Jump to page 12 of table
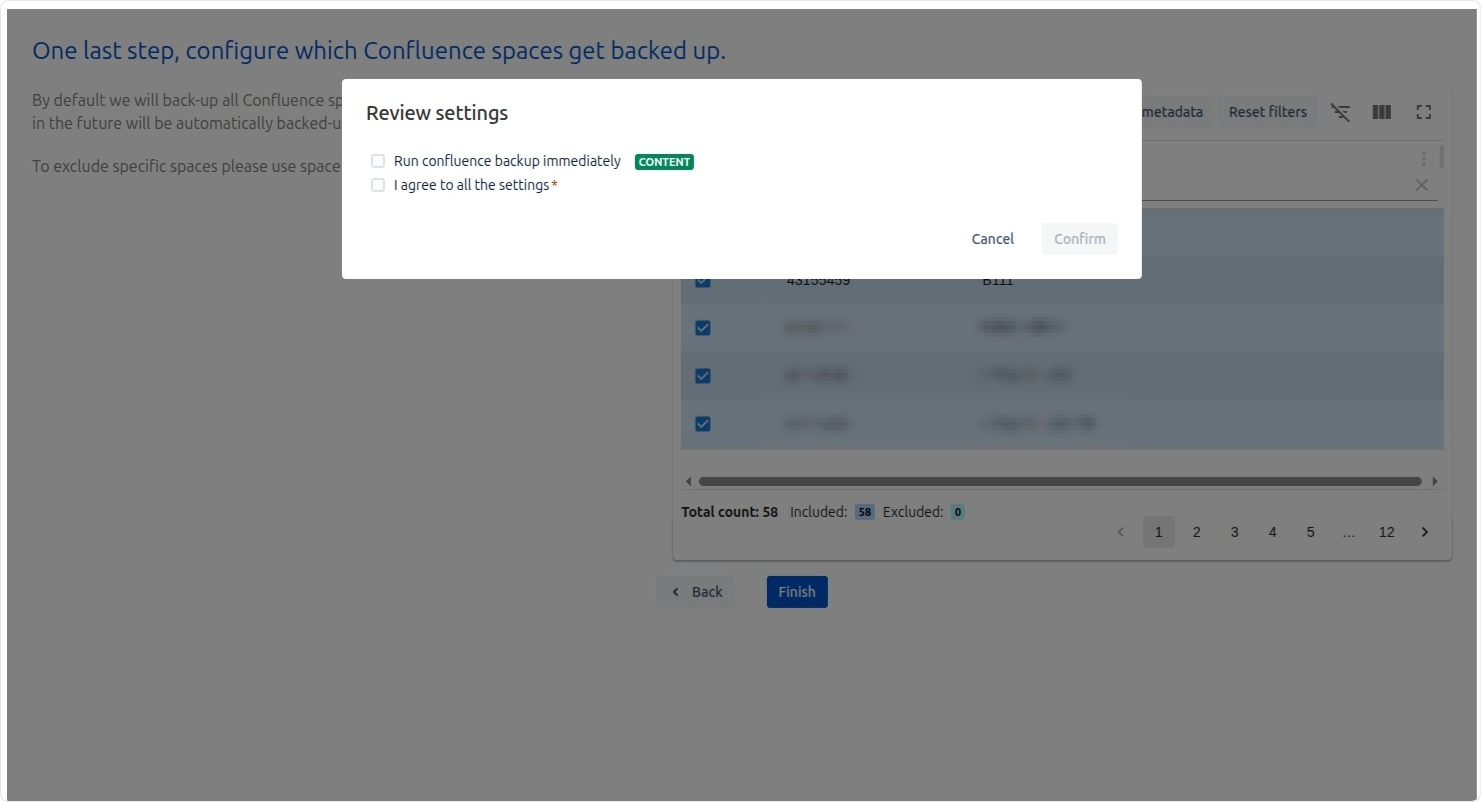1481x802 pixels. tap(1386, 532)
